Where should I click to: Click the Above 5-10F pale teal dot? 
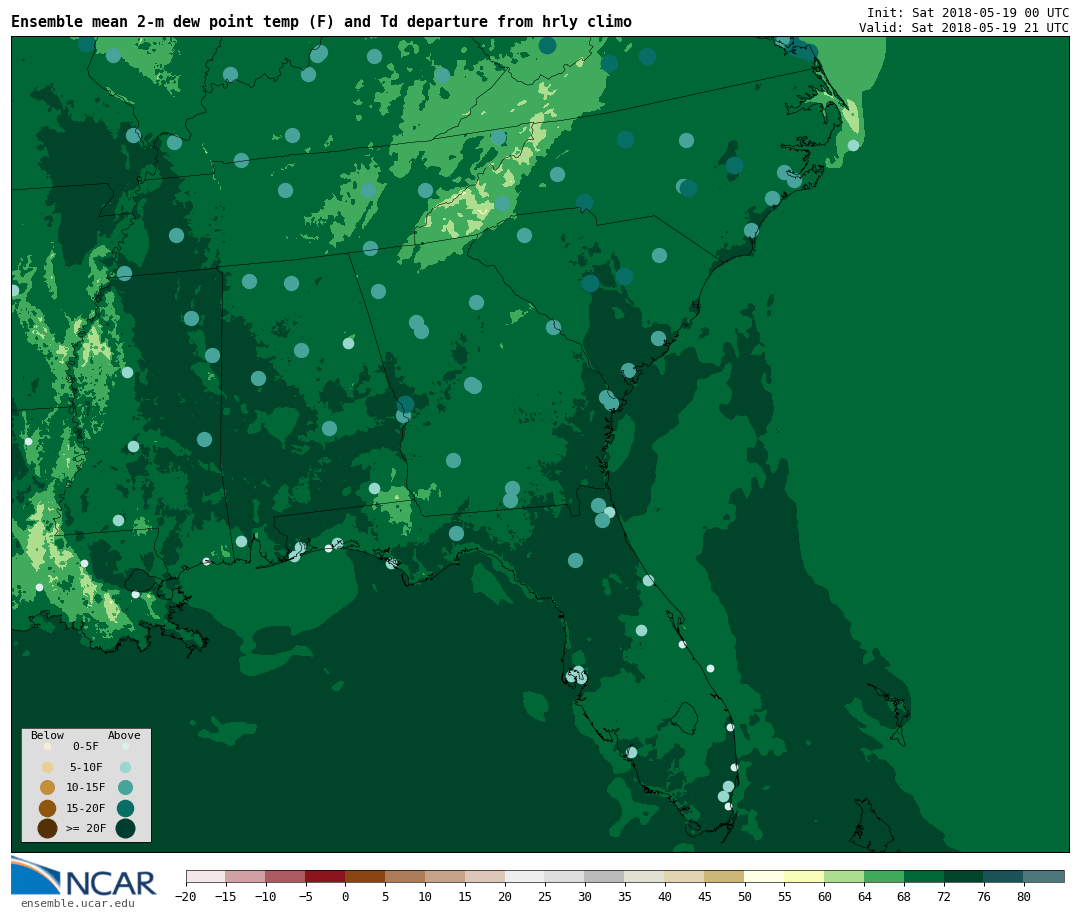(125, 768)
